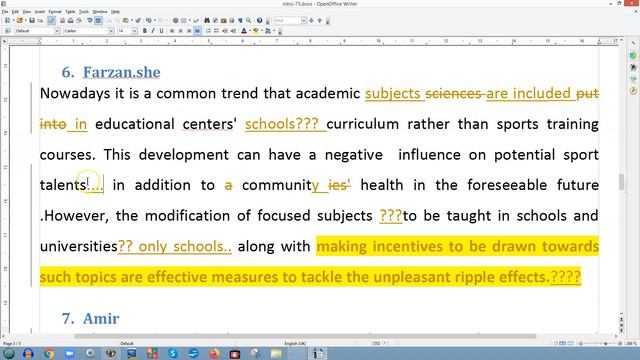Click the Cut icon
This screenshot has height=360, width=640.
[109, 20]
